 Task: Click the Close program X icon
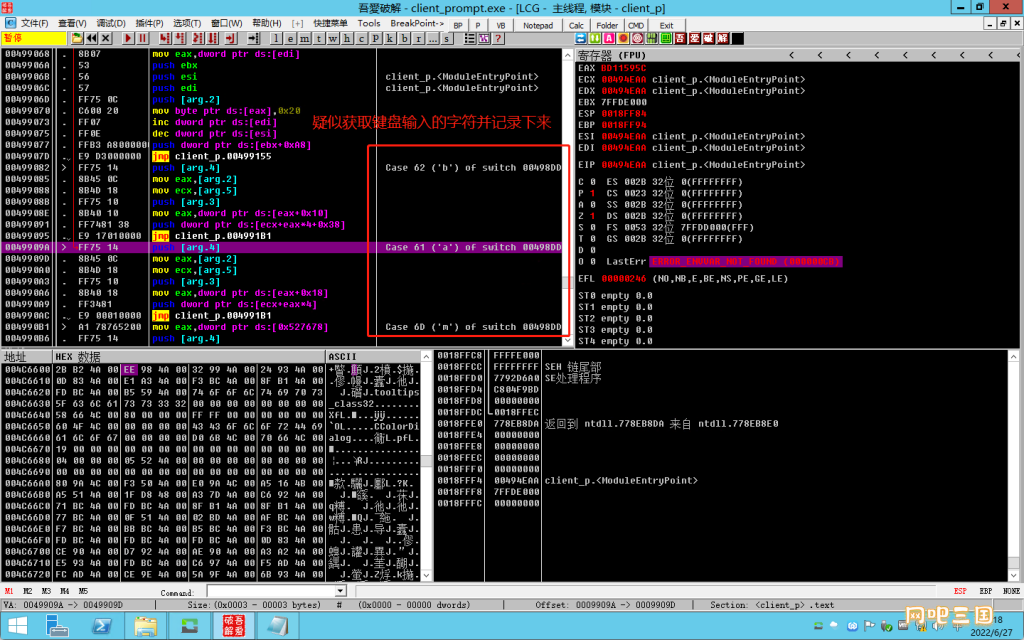(105, 39)
